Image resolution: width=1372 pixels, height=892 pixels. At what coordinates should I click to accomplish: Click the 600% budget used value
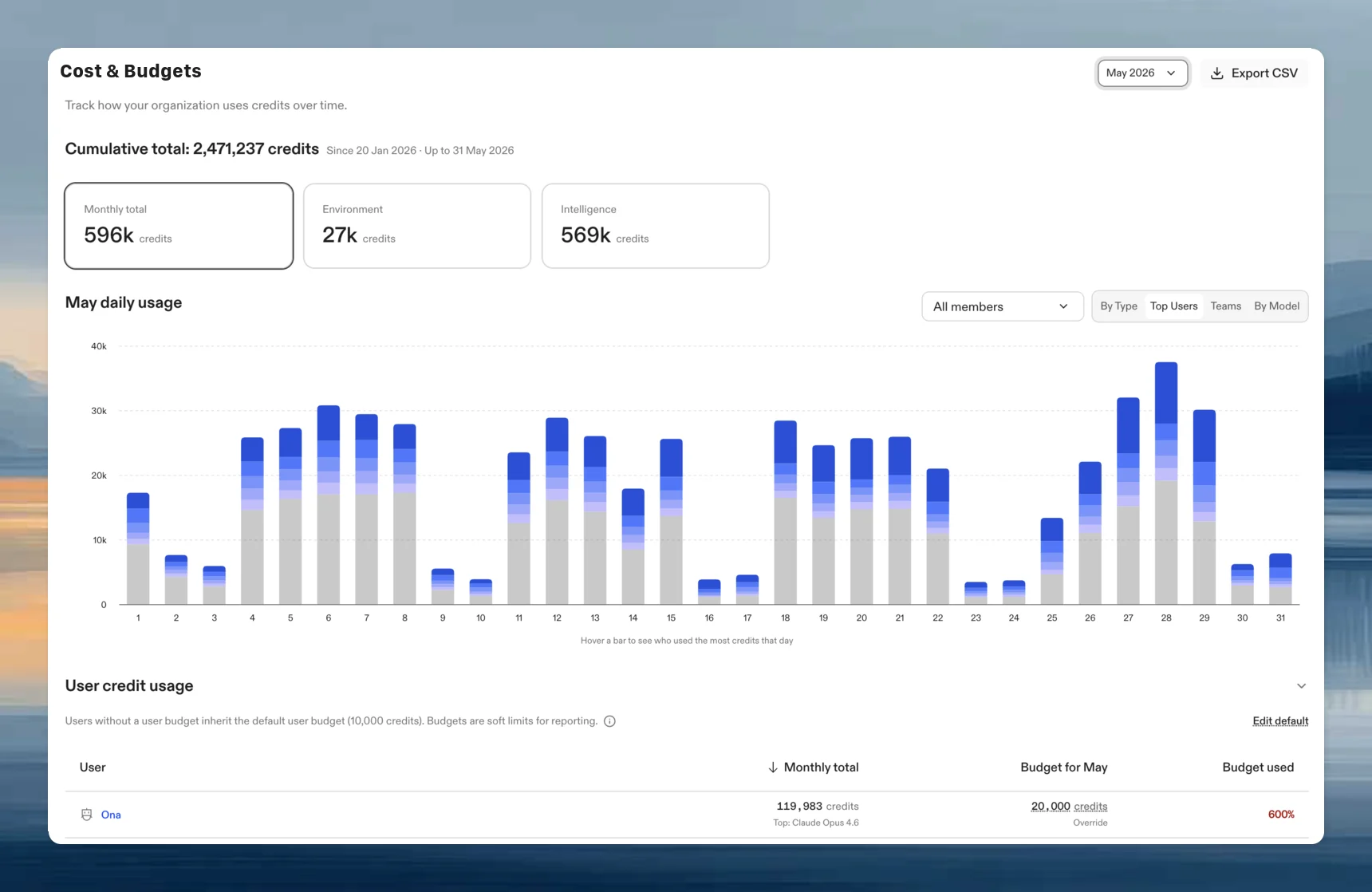point(1281,814)
